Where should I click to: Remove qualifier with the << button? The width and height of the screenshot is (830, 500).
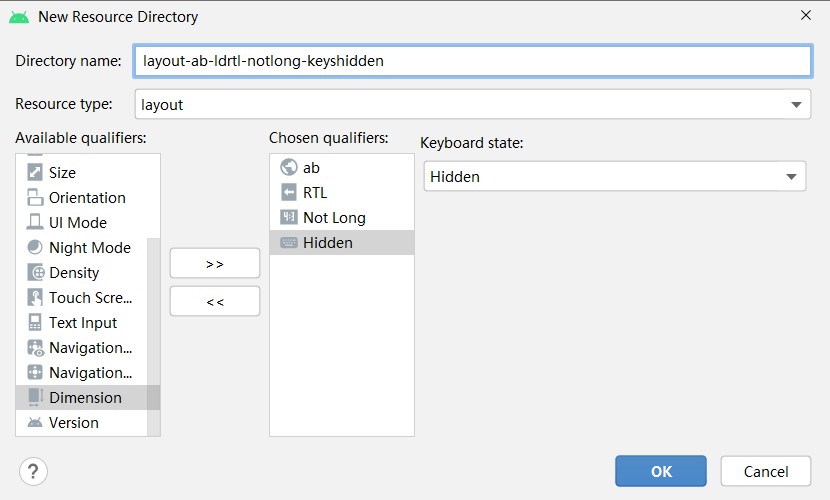215,302
